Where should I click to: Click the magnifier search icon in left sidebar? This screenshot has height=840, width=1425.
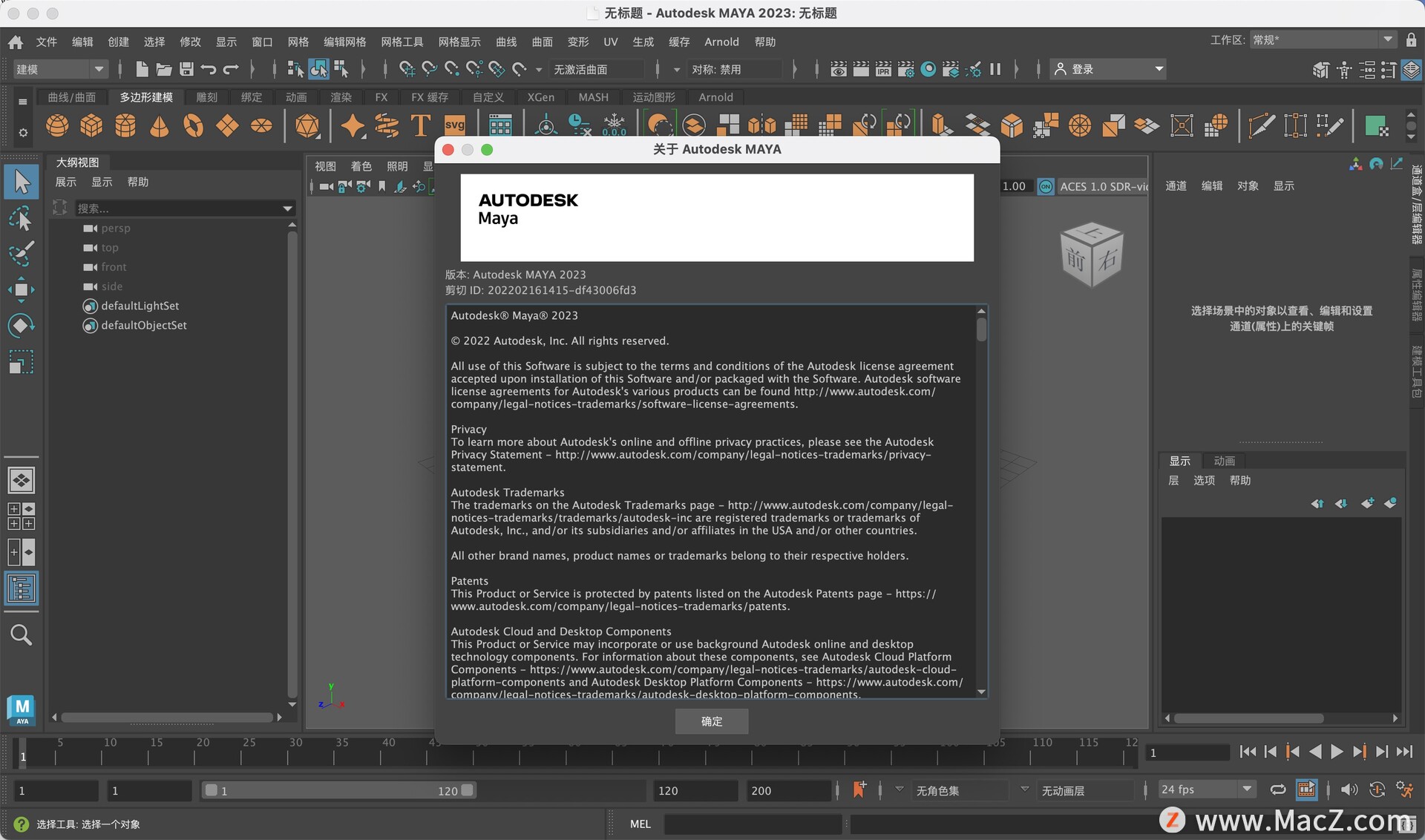22,635
